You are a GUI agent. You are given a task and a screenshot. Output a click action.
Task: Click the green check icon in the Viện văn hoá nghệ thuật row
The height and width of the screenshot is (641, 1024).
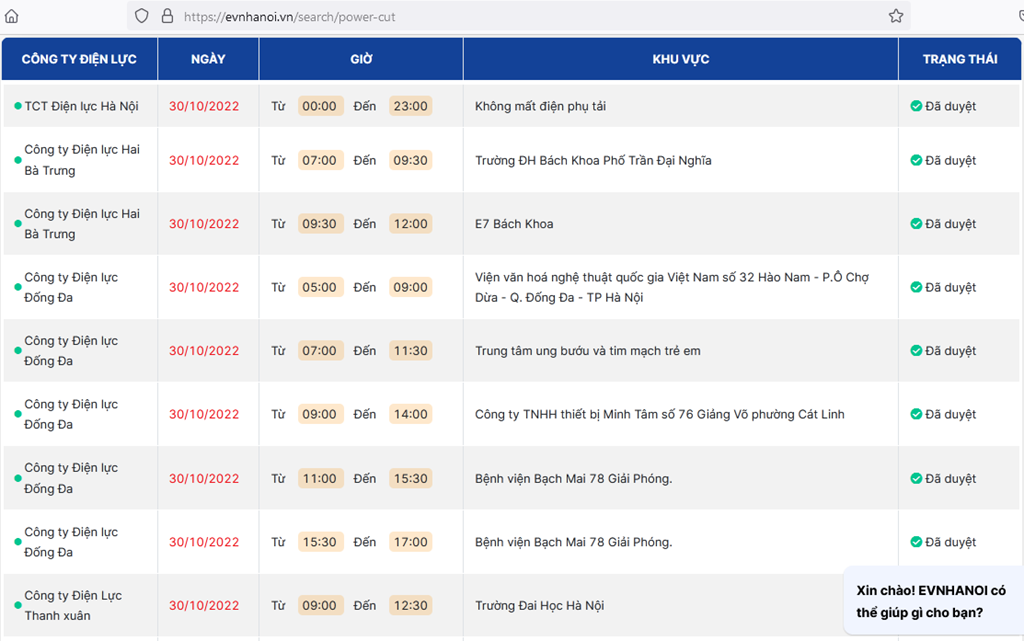[x=916, y=287]
